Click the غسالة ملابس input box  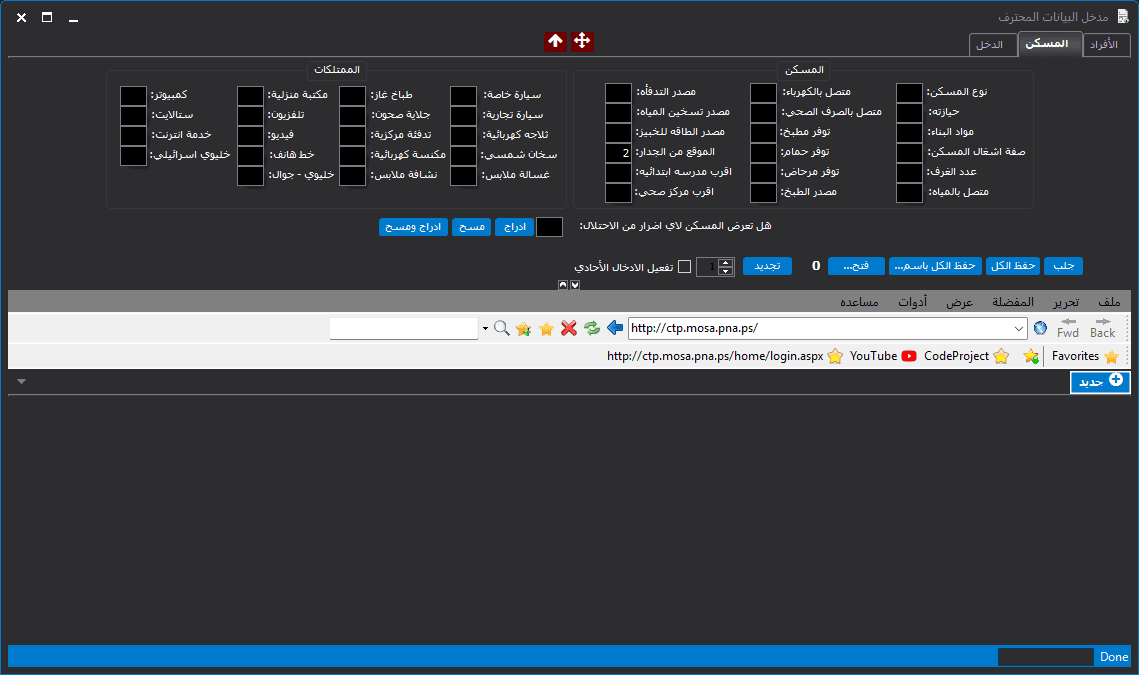463,175
